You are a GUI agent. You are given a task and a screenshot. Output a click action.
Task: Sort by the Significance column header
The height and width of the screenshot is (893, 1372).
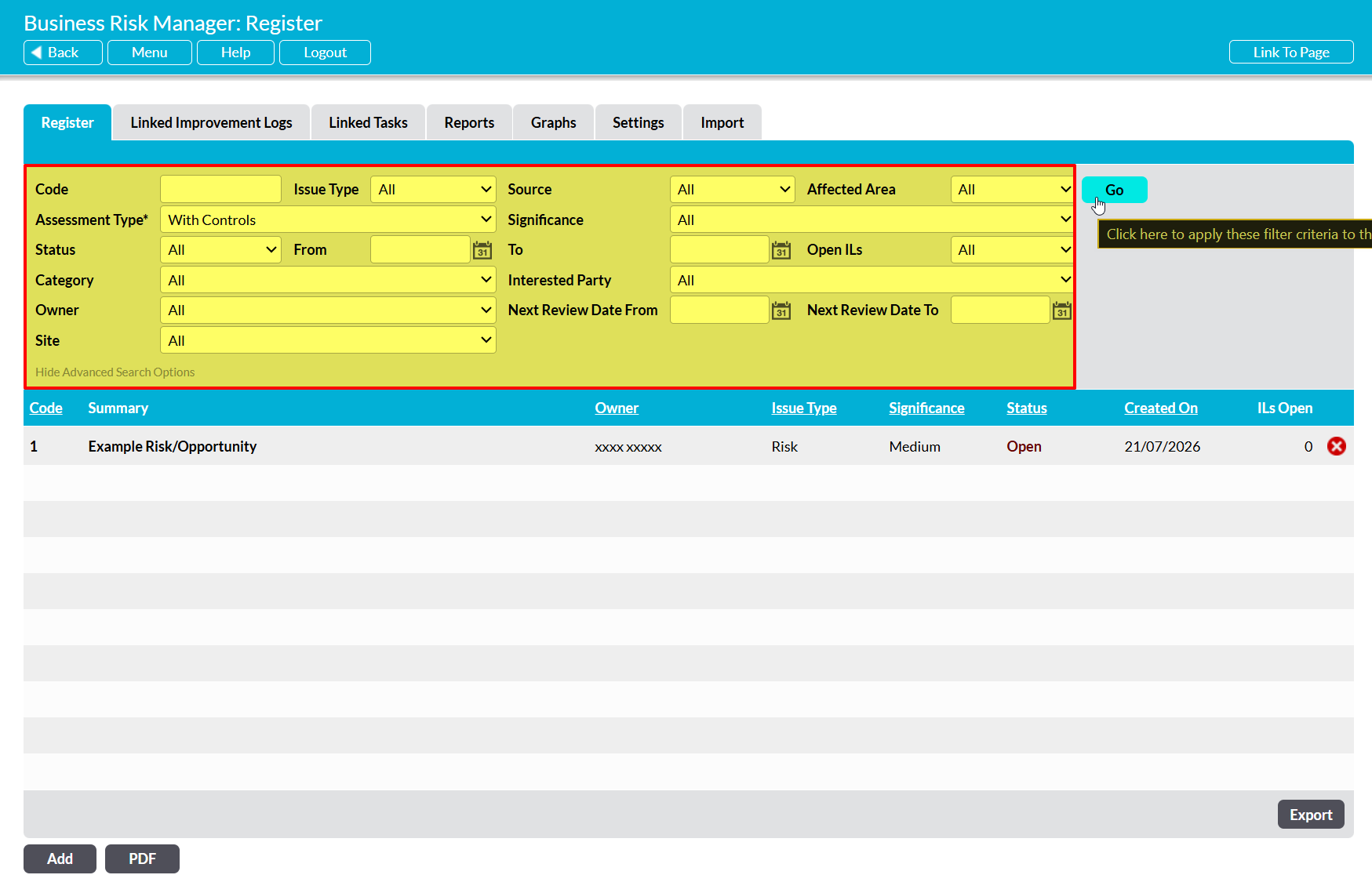926,408
